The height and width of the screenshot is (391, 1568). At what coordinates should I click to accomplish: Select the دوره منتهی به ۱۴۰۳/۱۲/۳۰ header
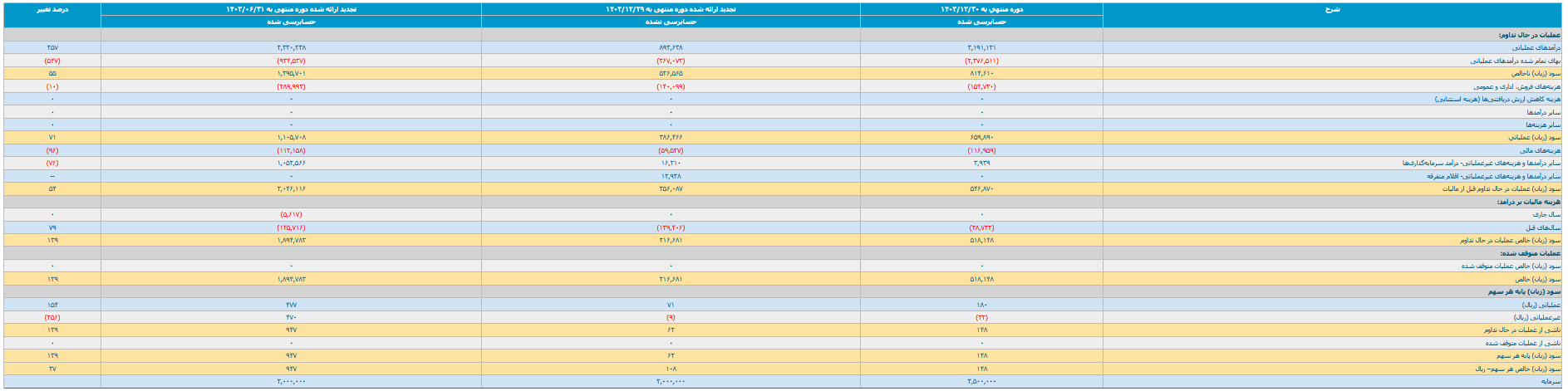981,9
